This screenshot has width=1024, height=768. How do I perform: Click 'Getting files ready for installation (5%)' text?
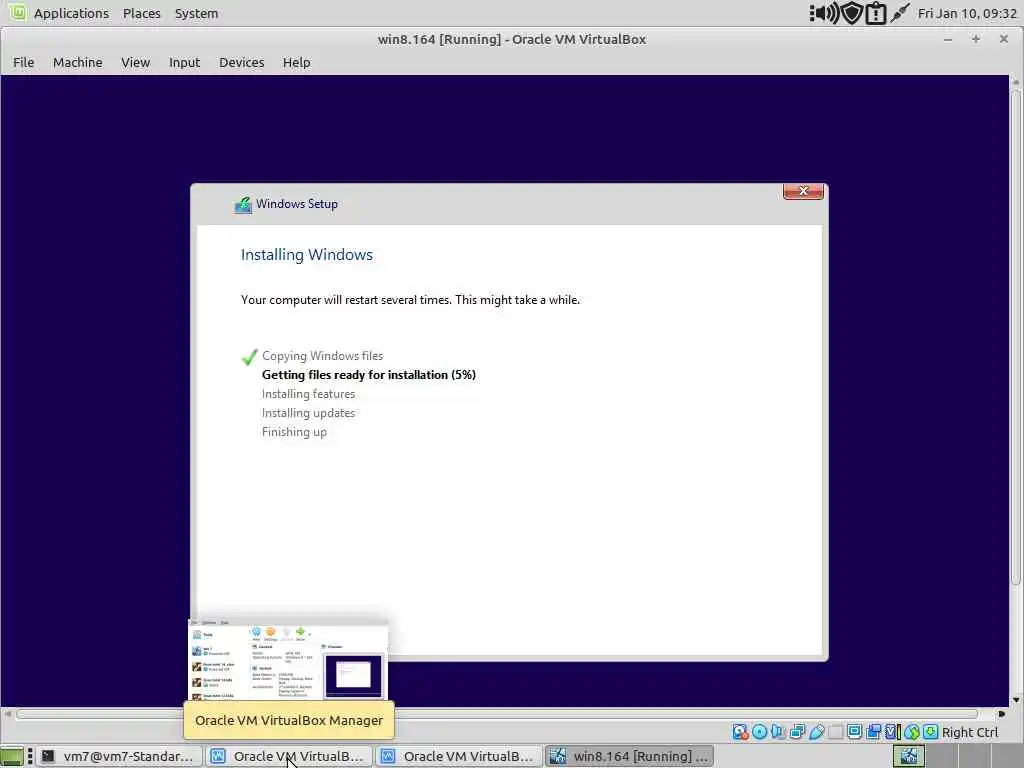pyautogui.click(x=369, y=375)
